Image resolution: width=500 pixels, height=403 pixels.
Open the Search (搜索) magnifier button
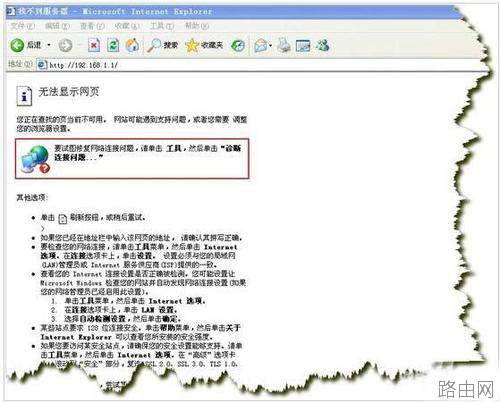coord(162,45)
